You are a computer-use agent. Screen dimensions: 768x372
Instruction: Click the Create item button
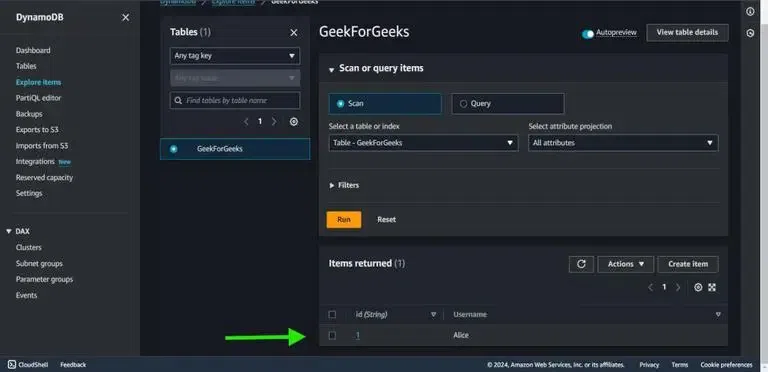click(x=688, y=264)
